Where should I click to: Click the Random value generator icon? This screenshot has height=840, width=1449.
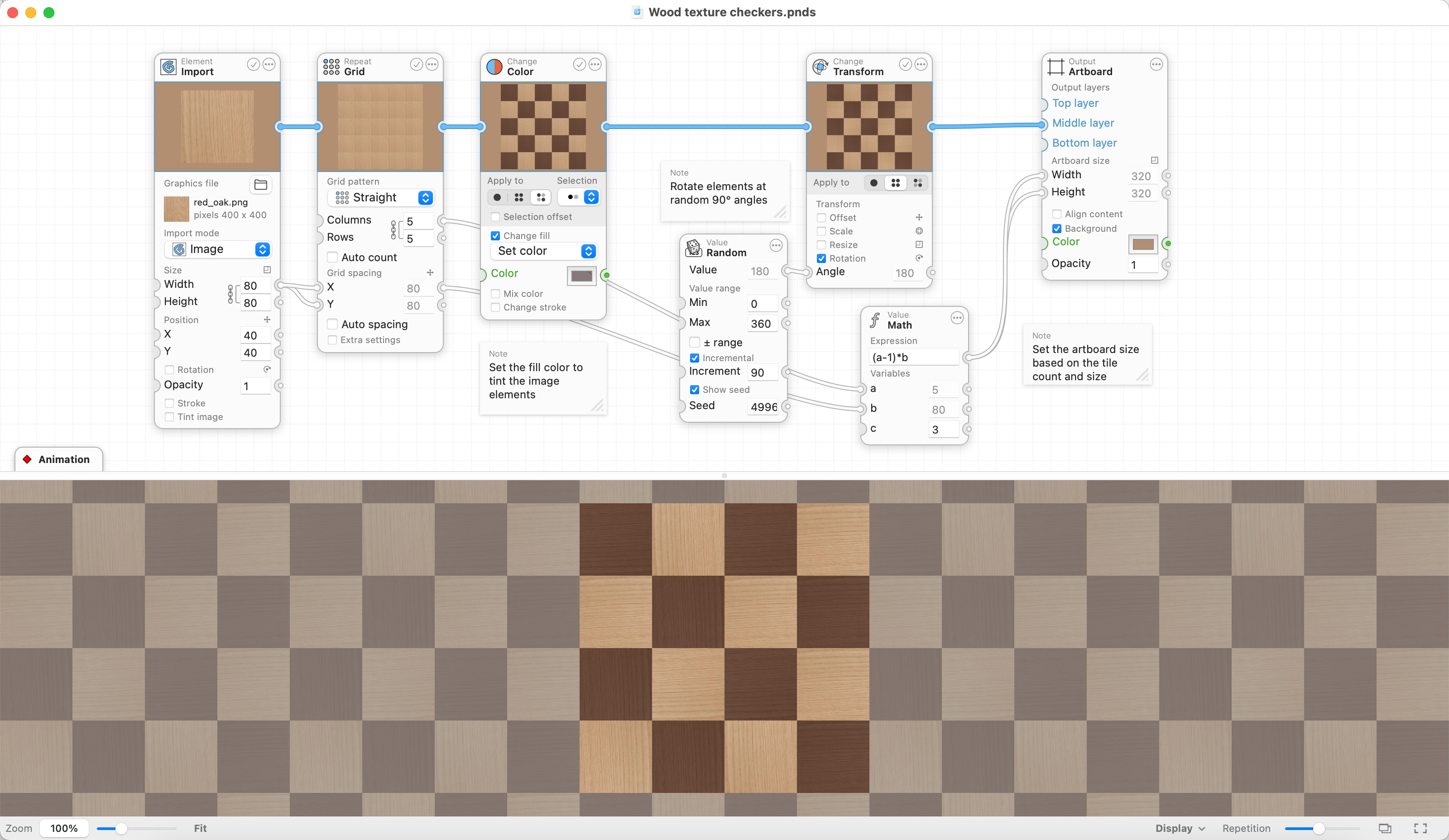(x=692, y=247)
